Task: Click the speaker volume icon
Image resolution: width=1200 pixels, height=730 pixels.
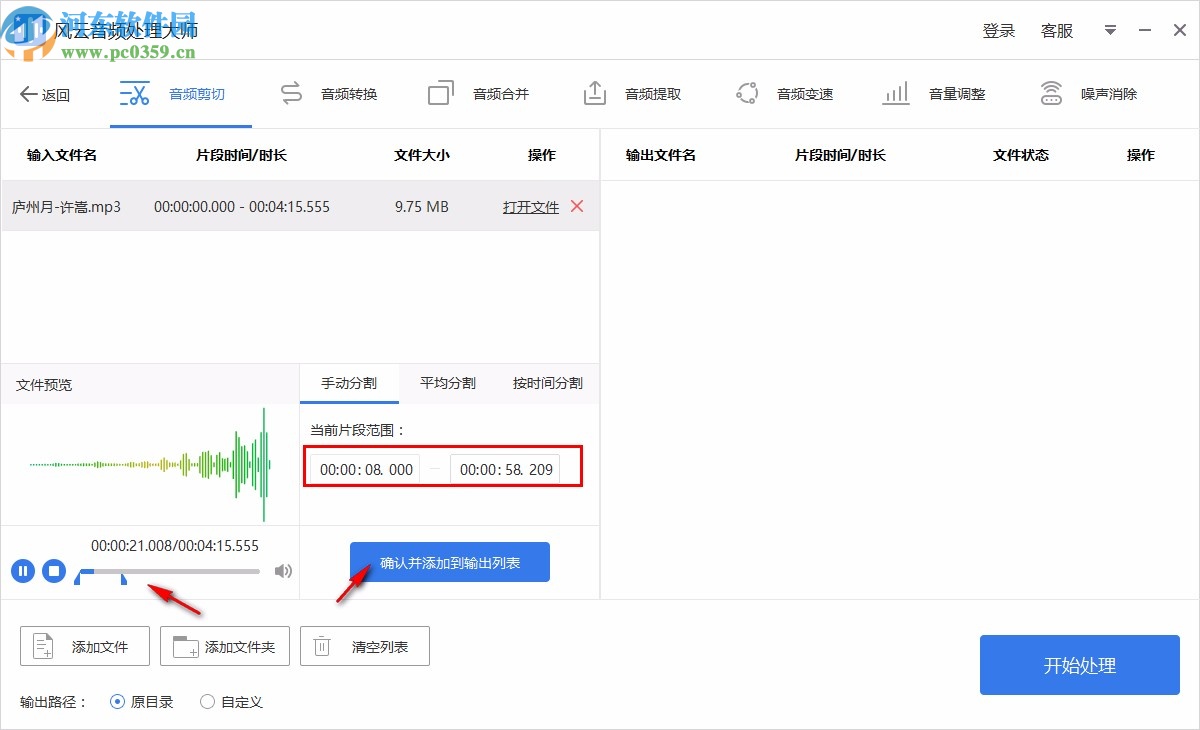Action: [283, 571]
